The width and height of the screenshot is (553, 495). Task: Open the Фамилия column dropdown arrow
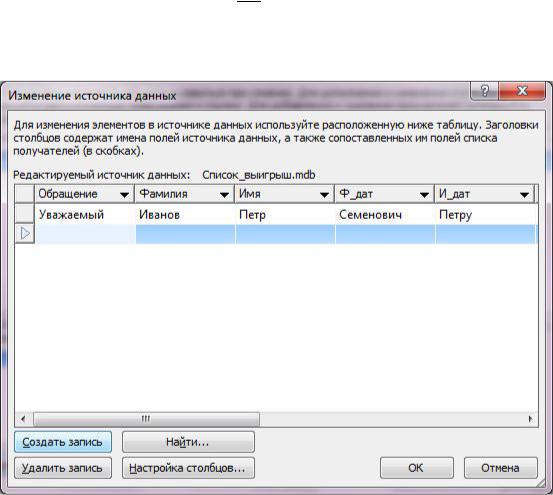(224, 195)
